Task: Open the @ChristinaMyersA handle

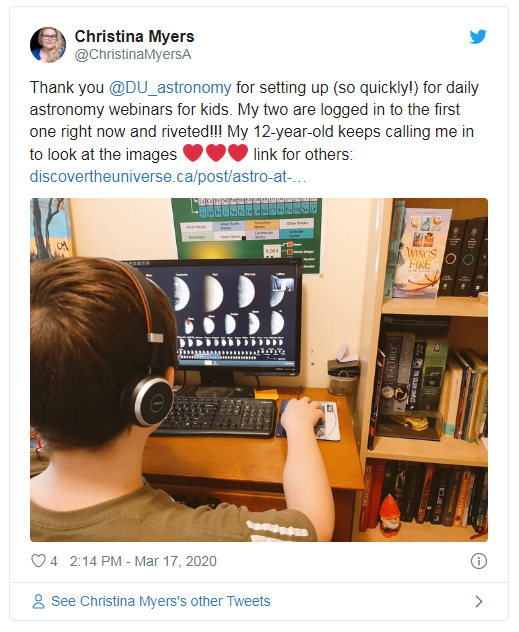Action: [133, 54]
